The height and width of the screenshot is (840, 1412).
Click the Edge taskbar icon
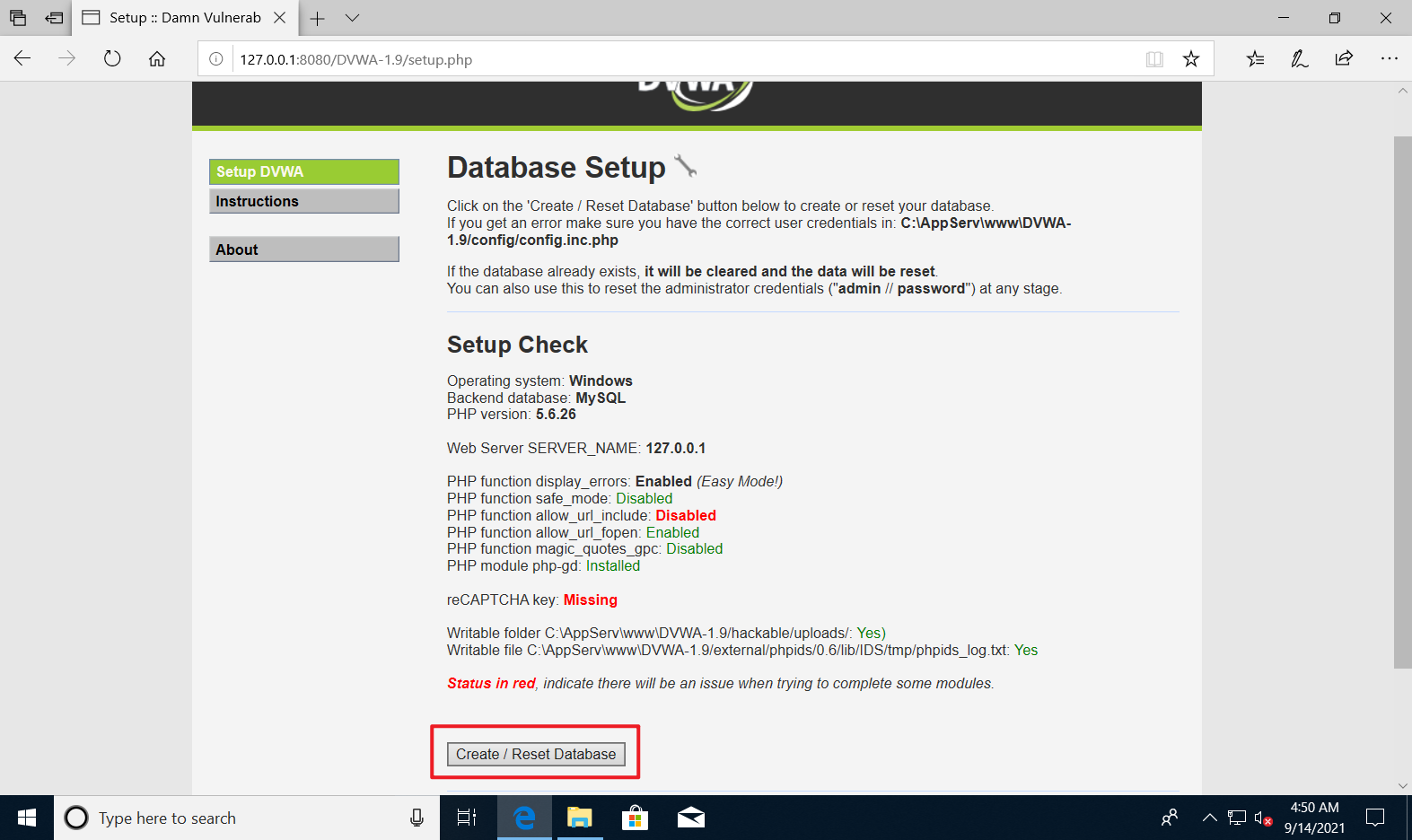pyautogui.click(x=524, y=818)
